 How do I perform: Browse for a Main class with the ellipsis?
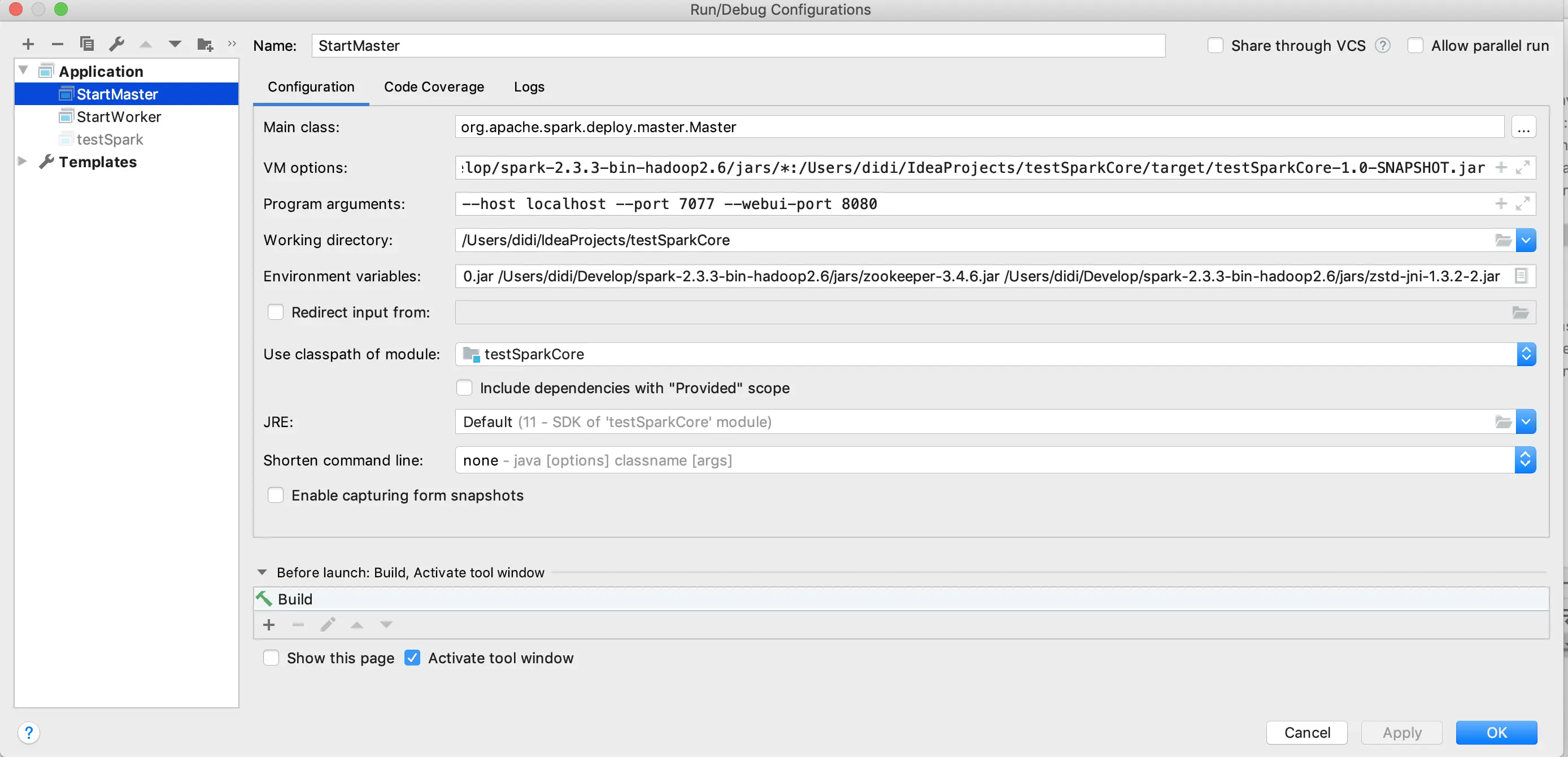coord(1523,127)
